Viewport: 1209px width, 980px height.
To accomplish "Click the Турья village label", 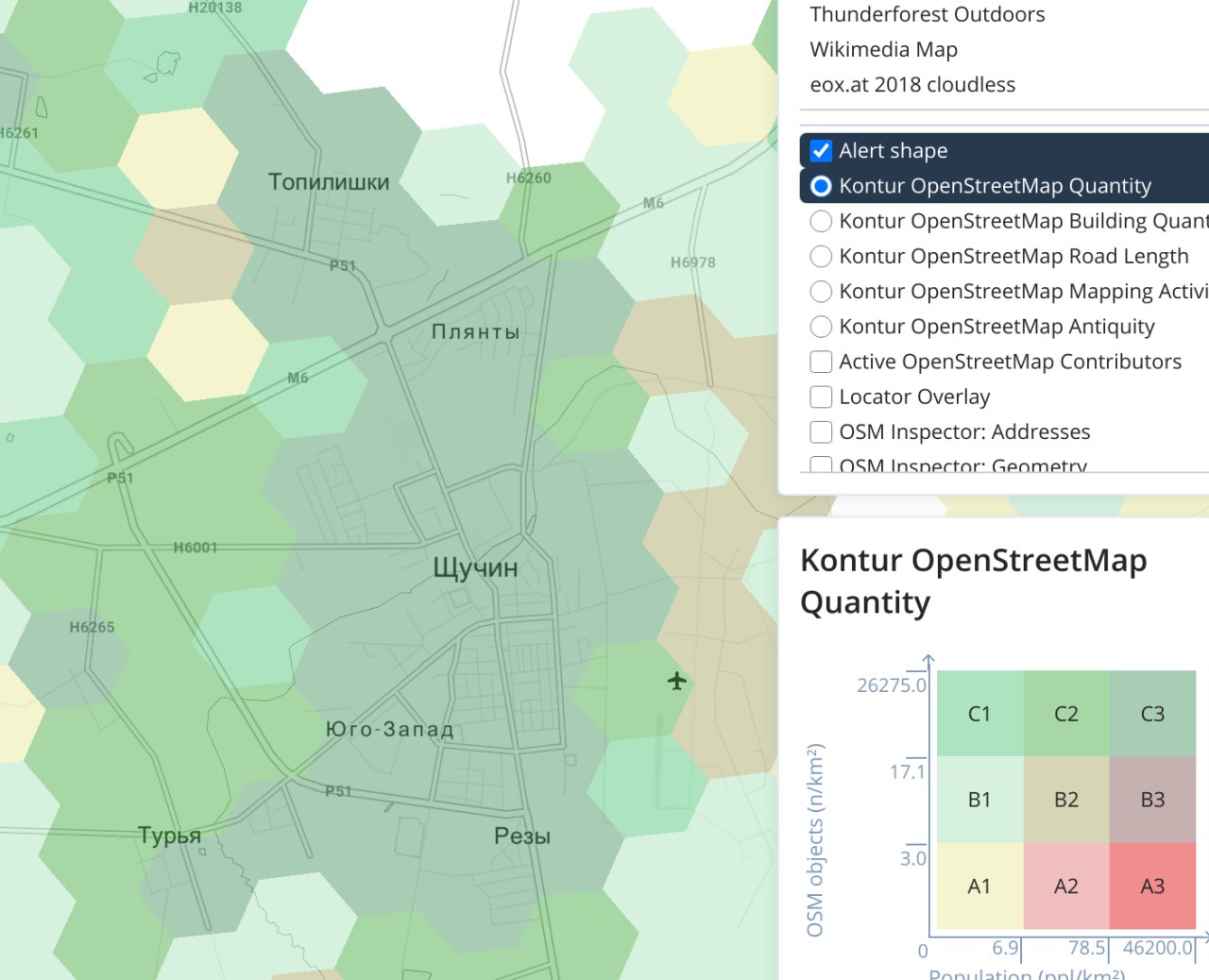I will click(170, 836).
